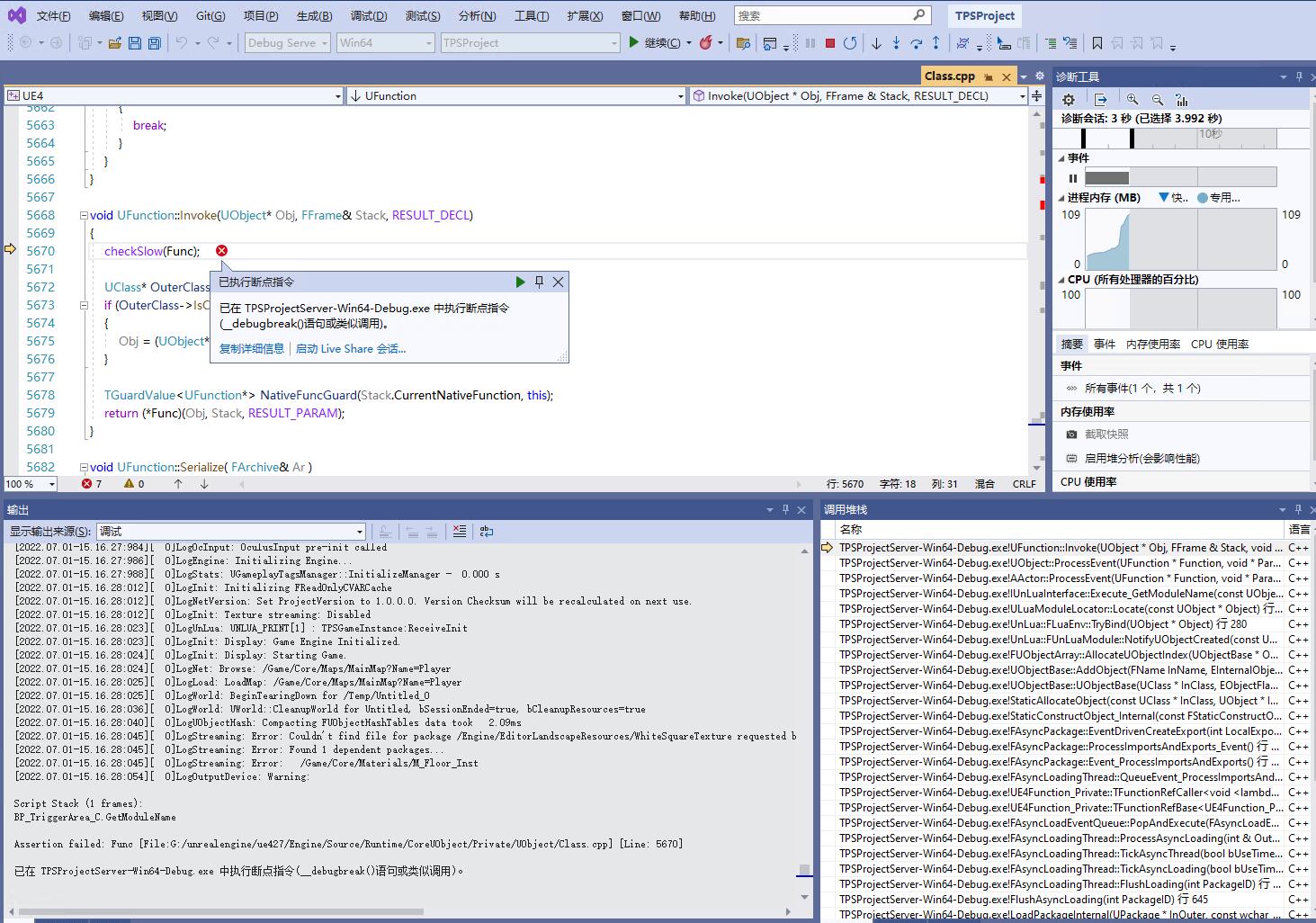Click the Restart debugging icon
Image resolution: width=1316 pixels, height=923 pixels.
point(850,42)
